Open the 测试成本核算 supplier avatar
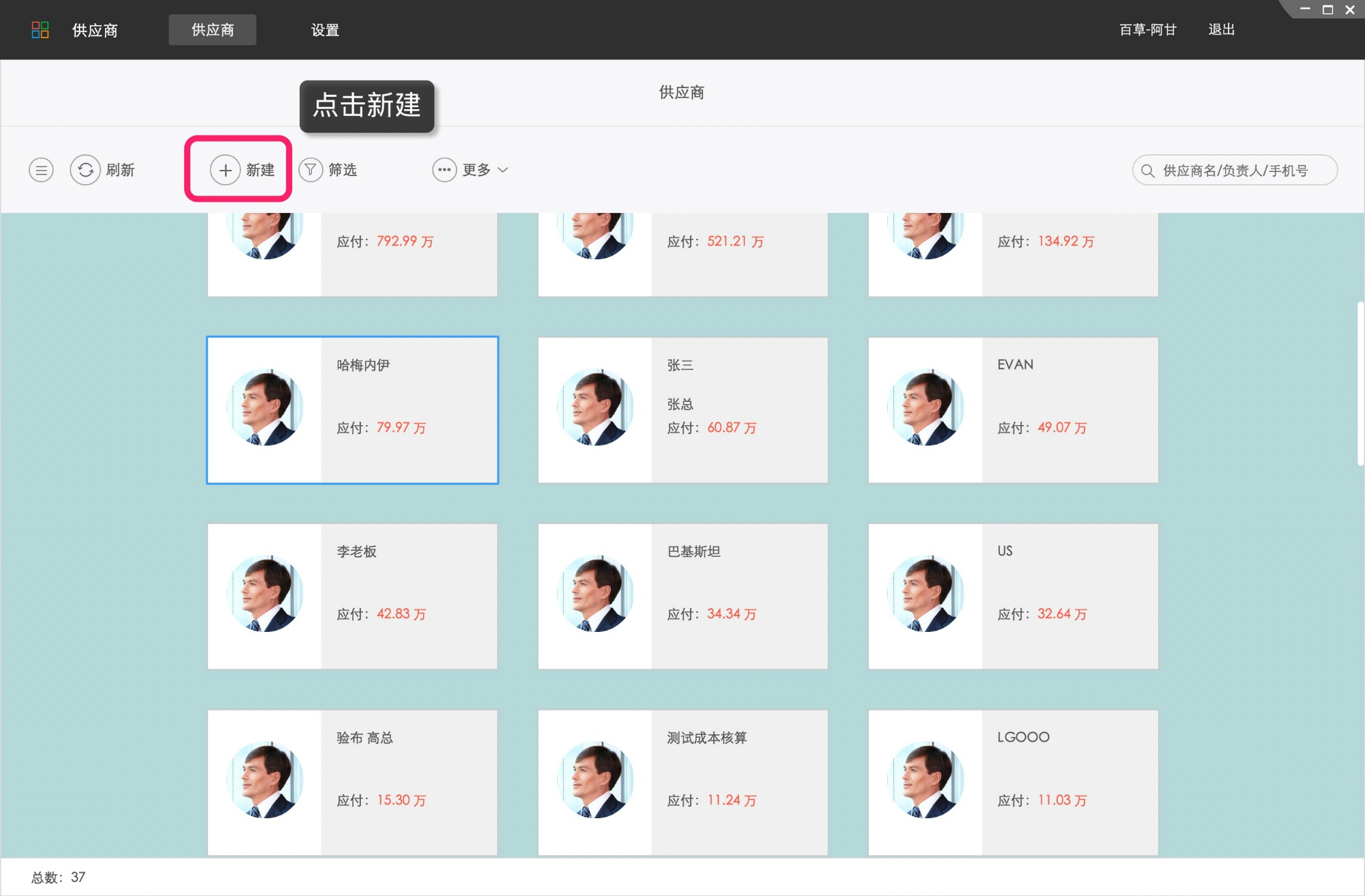This screenshot has width=1365, height=896. 595,780
